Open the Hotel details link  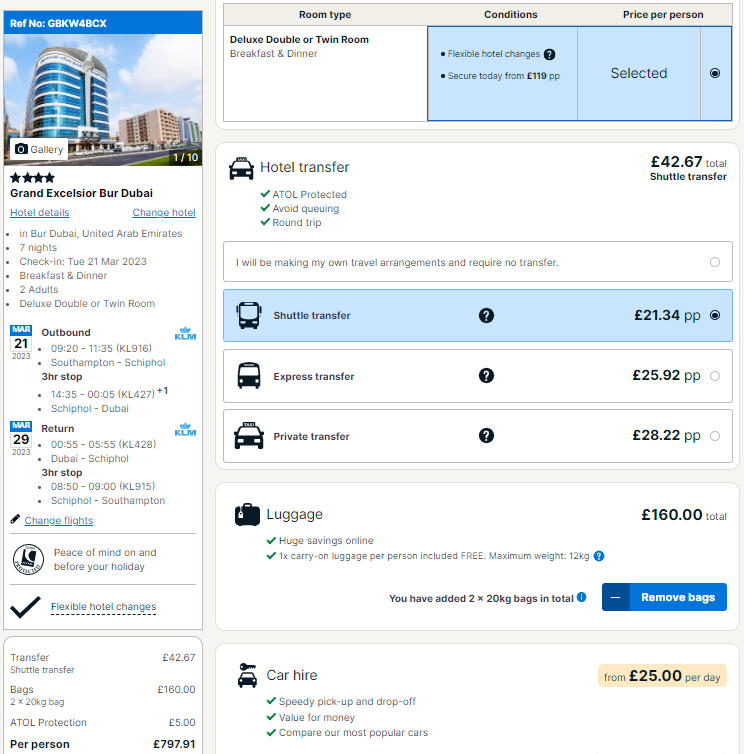click(x=39, y=213)
